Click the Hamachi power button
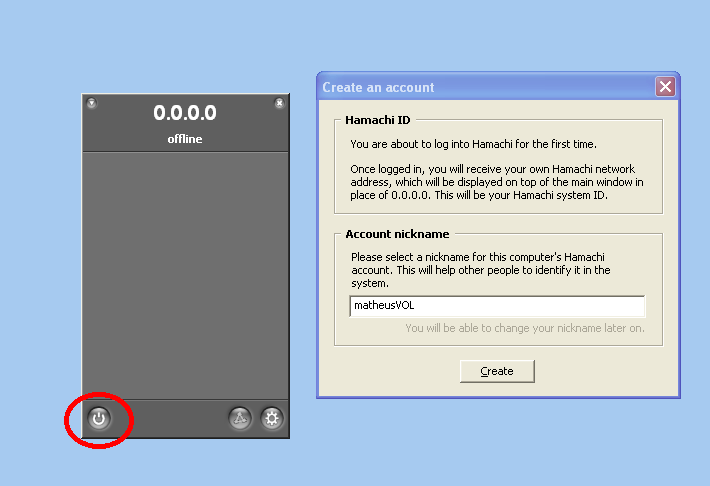The height and width of the screenshot is (486, 710). pyautogui.click(x=99, y=418)
